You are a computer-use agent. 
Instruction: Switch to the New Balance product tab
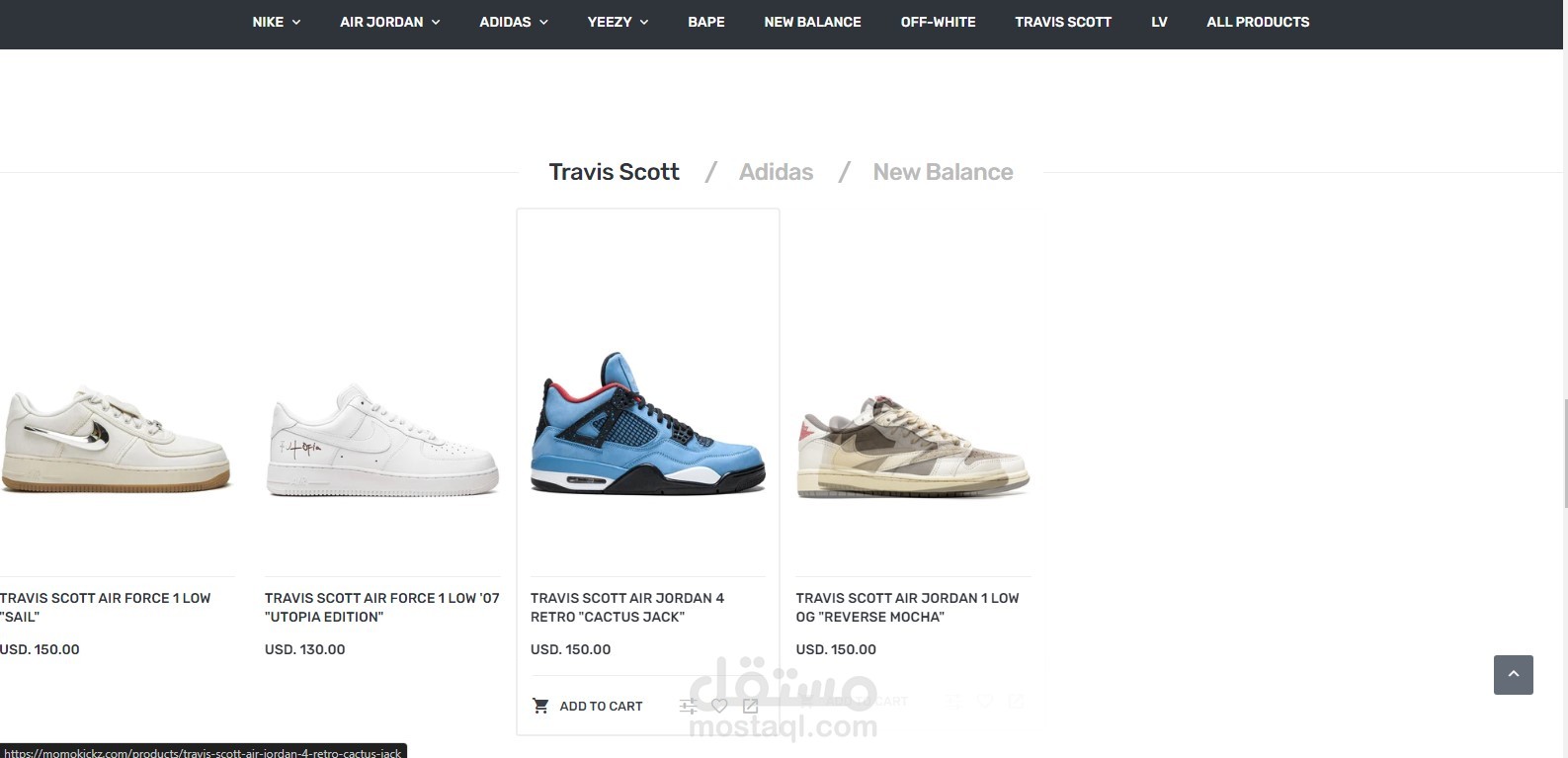point(943,172)
